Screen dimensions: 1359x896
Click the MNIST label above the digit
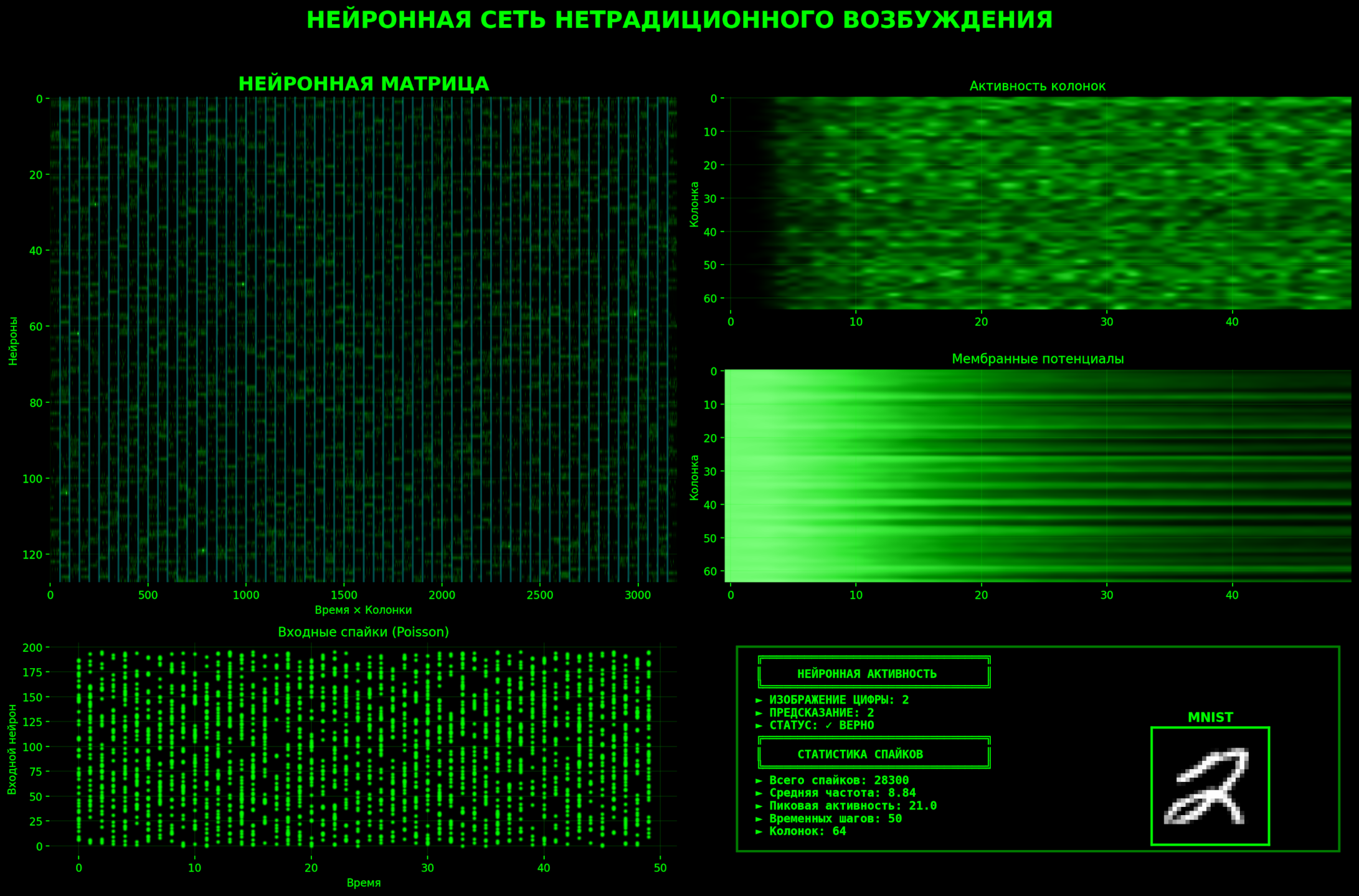pos(1210,717)
